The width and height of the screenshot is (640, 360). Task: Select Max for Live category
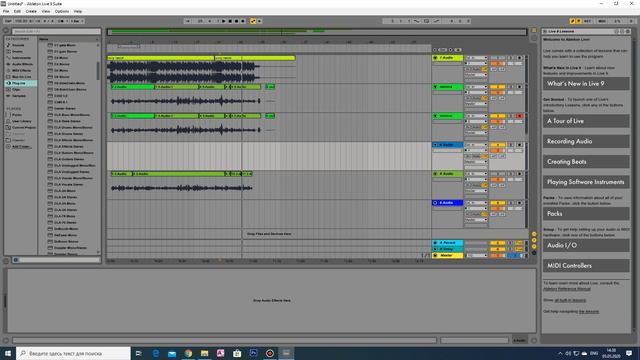21,77
